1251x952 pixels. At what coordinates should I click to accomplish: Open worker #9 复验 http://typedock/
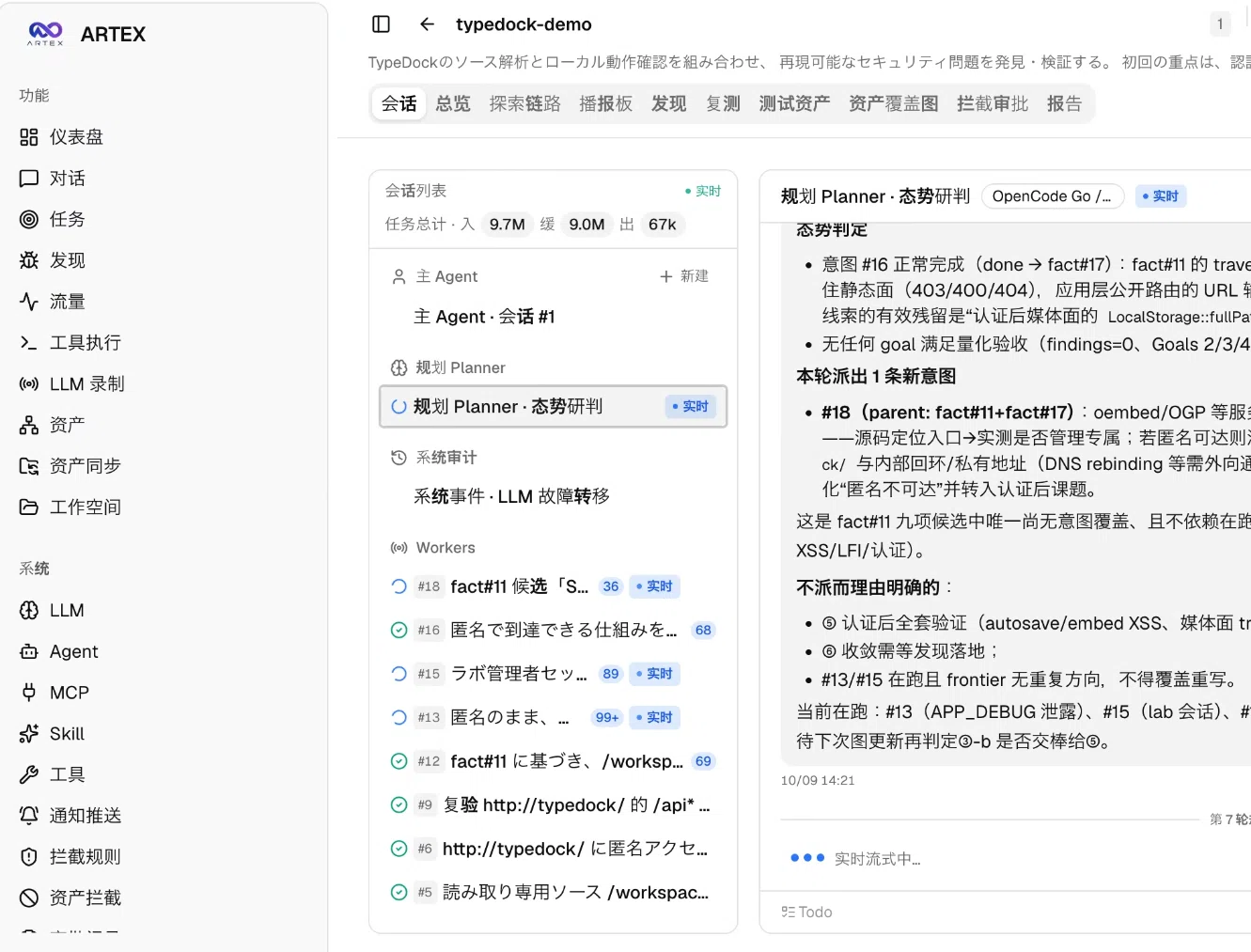tap(553, 805)
